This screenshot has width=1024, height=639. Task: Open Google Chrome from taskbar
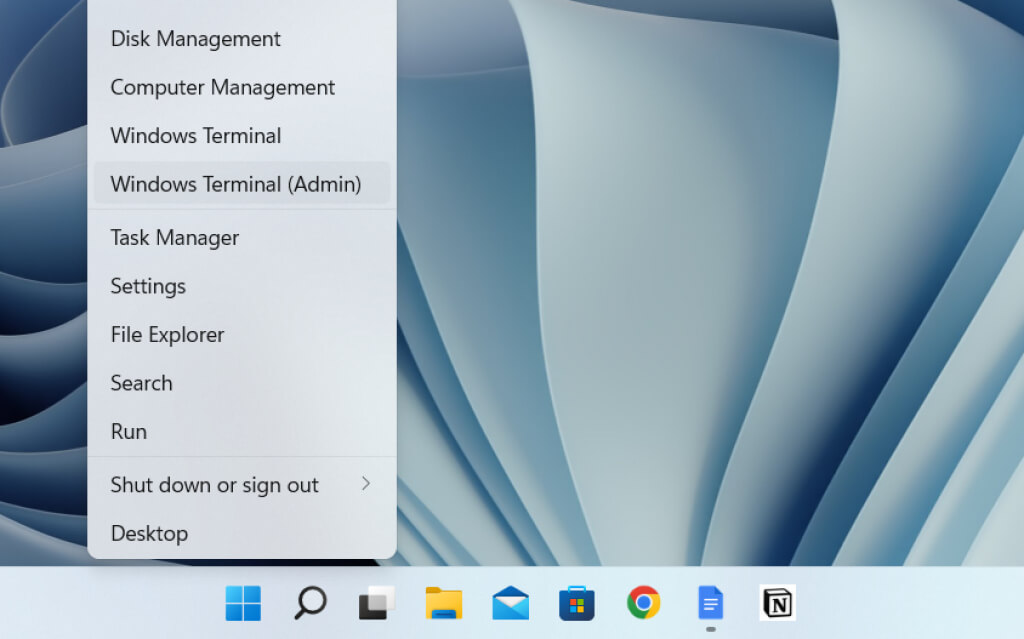643,602
